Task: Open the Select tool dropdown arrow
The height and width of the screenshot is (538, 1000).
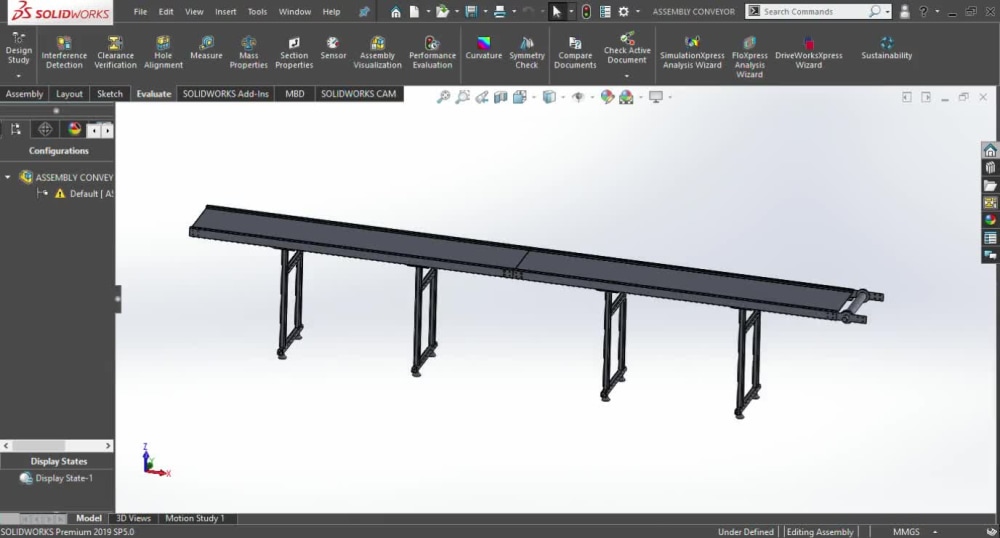Action: pyautogui.click(x=571, y=11)
